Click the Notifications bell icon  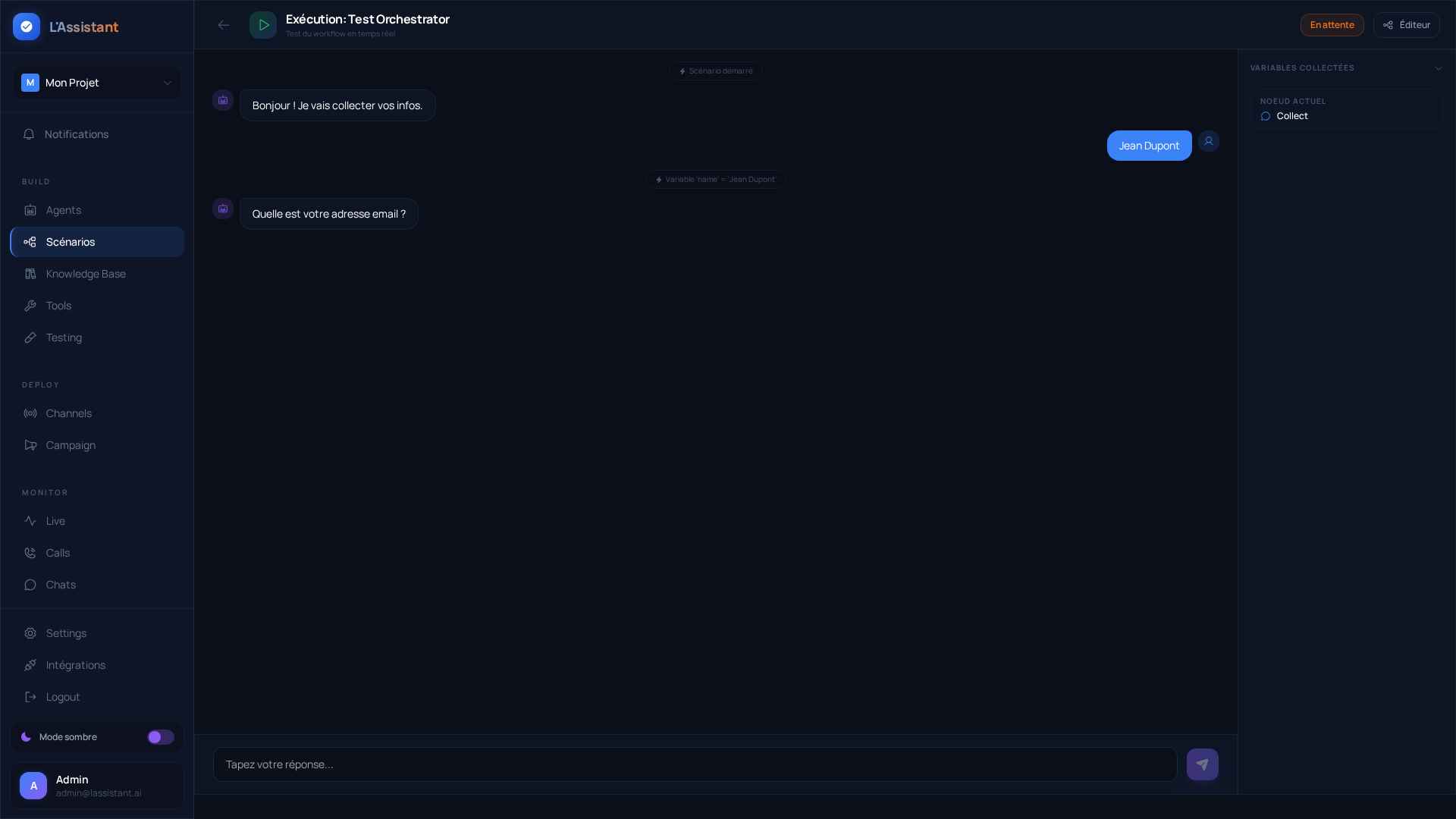pyautogui.click(x=29, y=134)
